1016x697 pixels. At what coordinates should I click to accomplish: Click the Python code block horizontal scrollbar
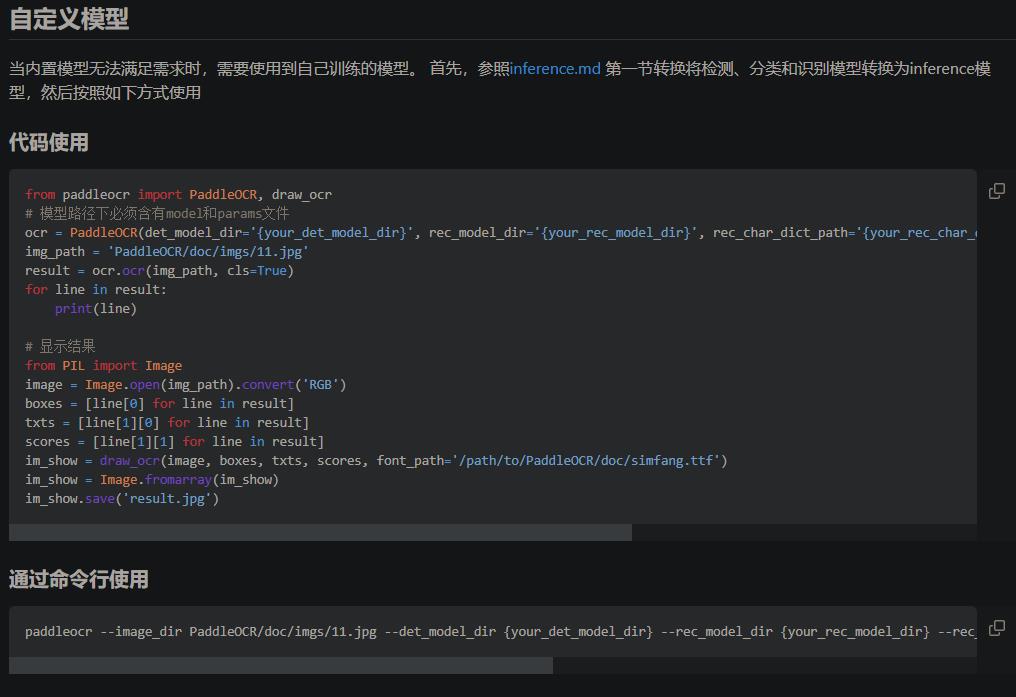pos(321,532)
